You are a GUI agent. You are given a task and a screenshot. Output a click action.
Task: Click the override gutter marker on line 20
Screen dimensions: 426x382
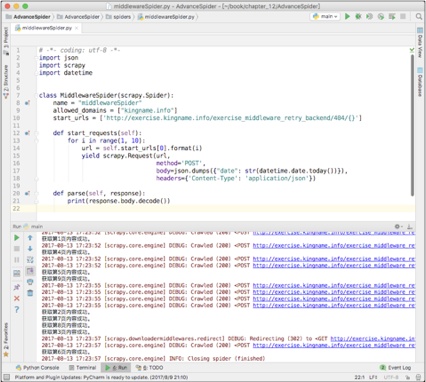pos(27,193)
